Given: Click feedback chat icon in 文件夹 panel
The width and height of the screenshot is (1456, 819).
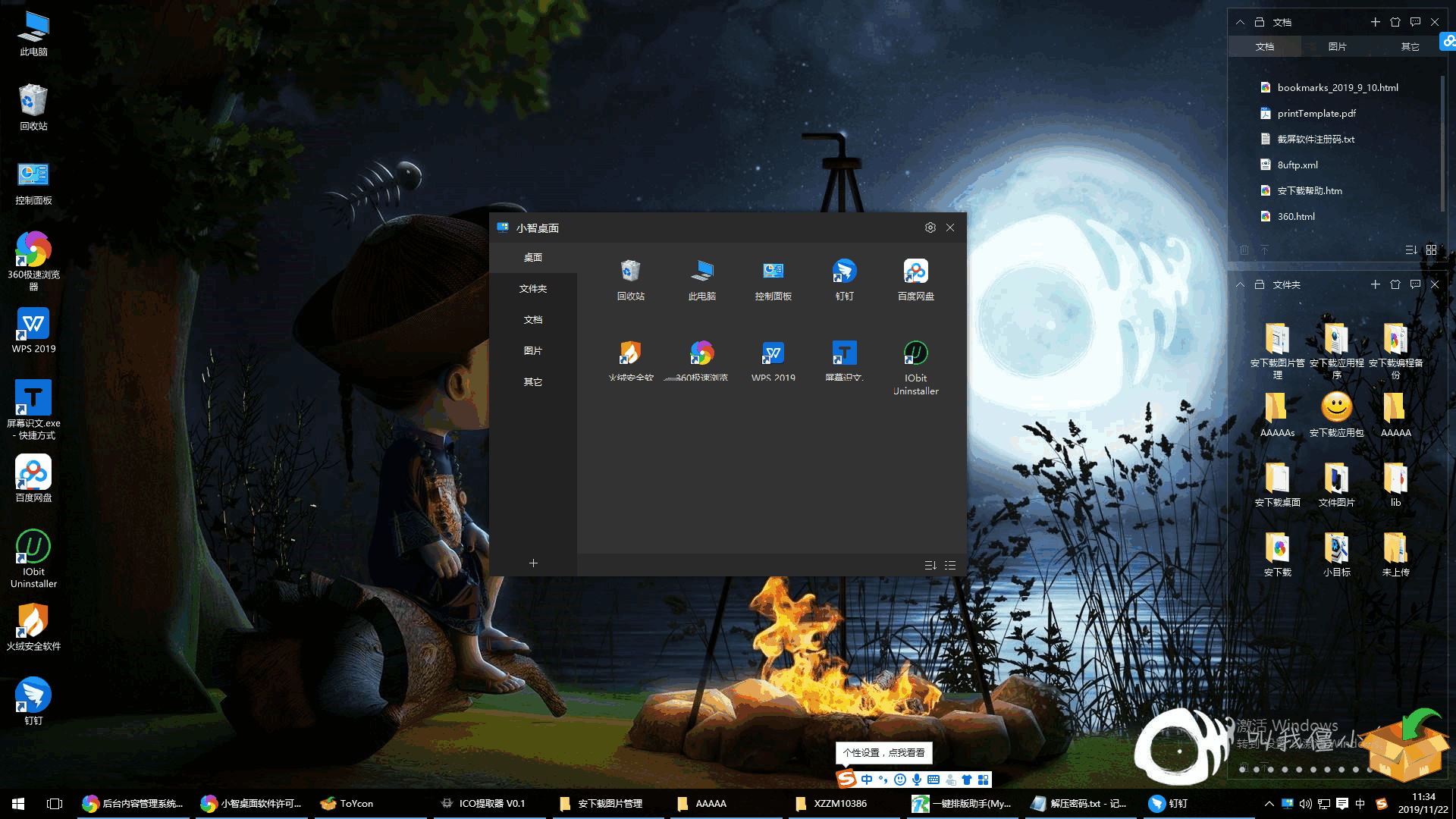Looking at the screenshot, I should coord(1415,284).
